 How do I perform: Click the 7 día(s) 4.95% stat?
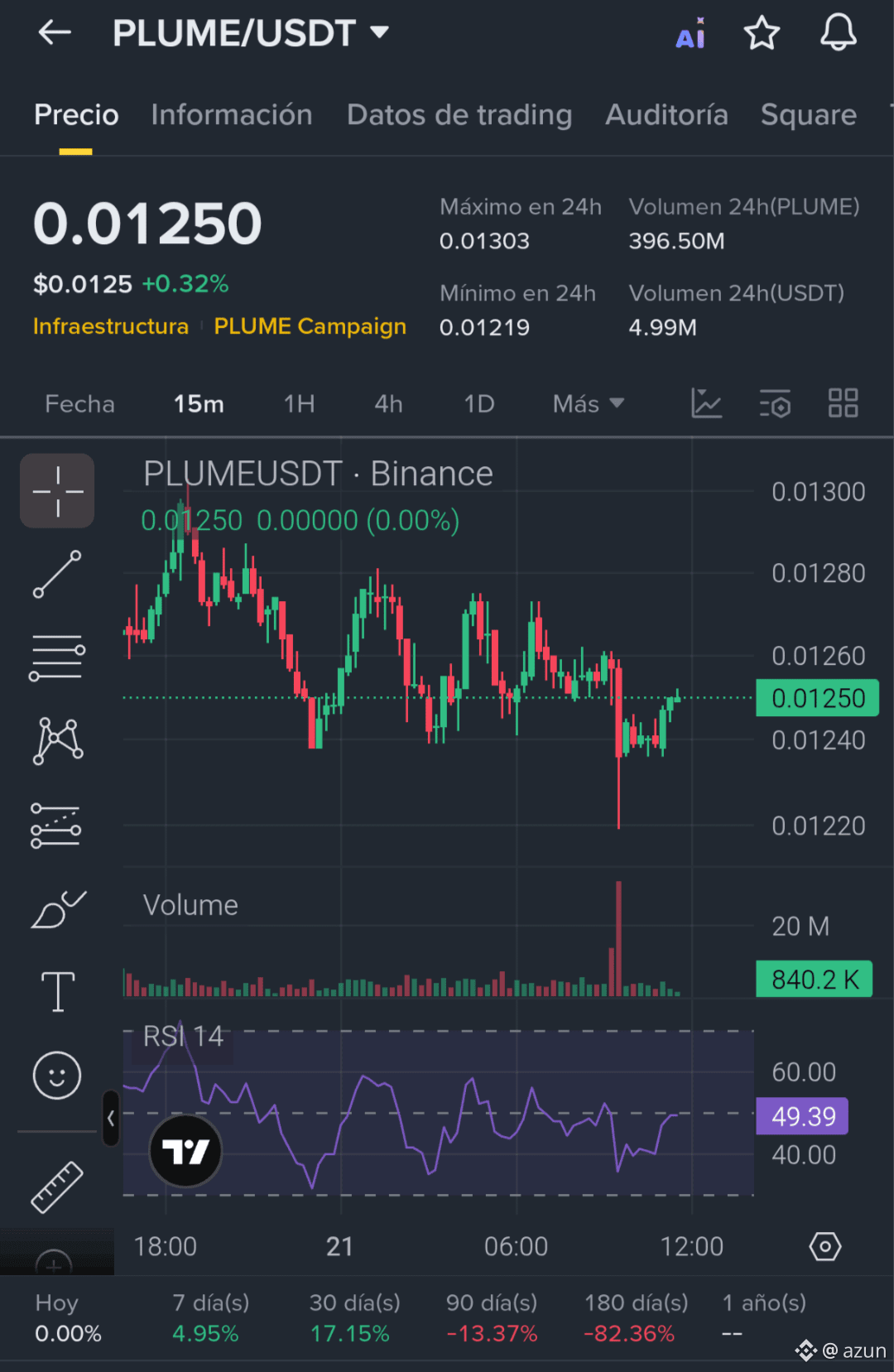point(210,1317)
